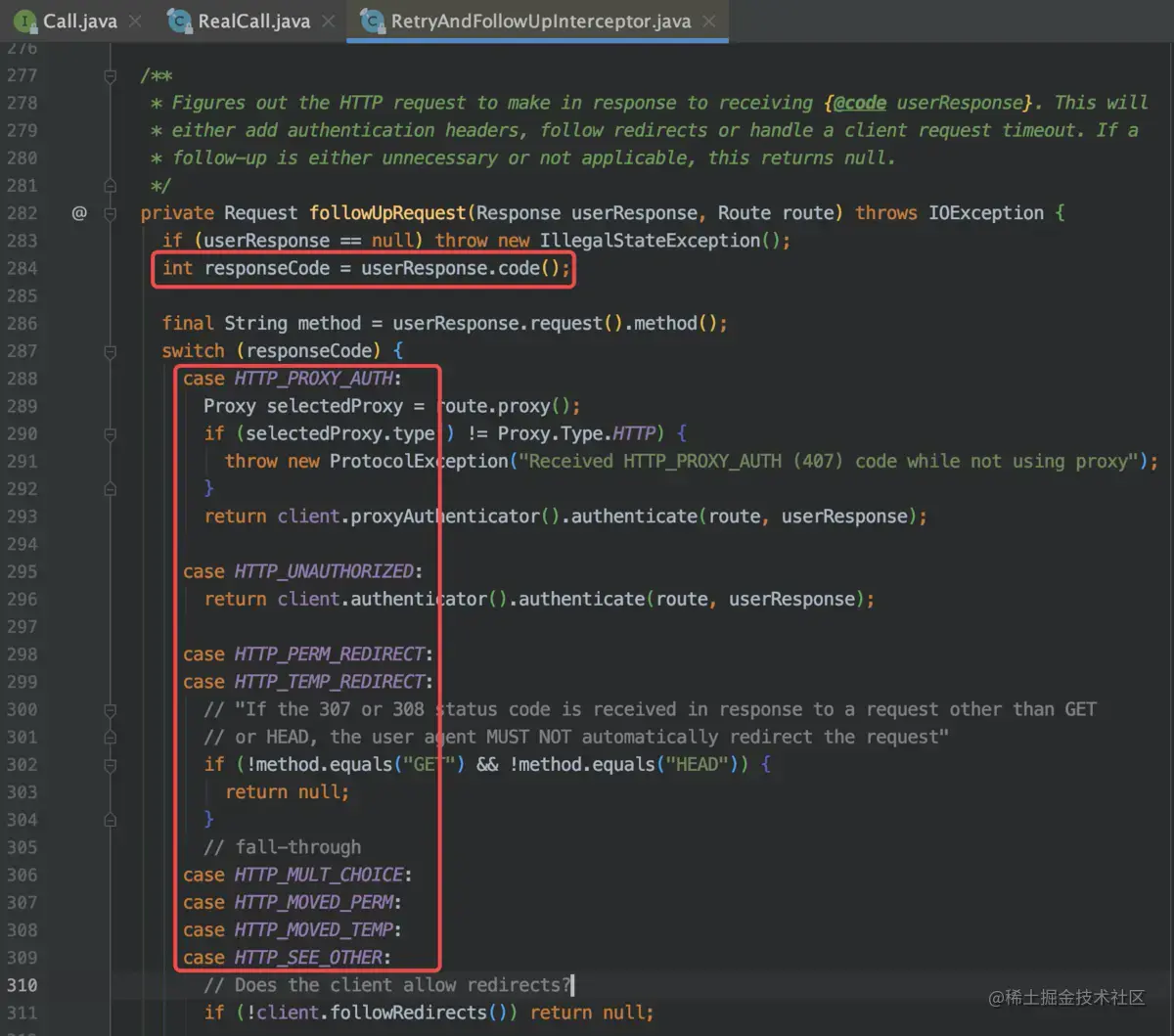The height and width of the screenshot is (1036, 1174).
Task: Click the HTTP_UNAUTHORIZED case constant
Action: pyautogui.click(x=324, y=571)
